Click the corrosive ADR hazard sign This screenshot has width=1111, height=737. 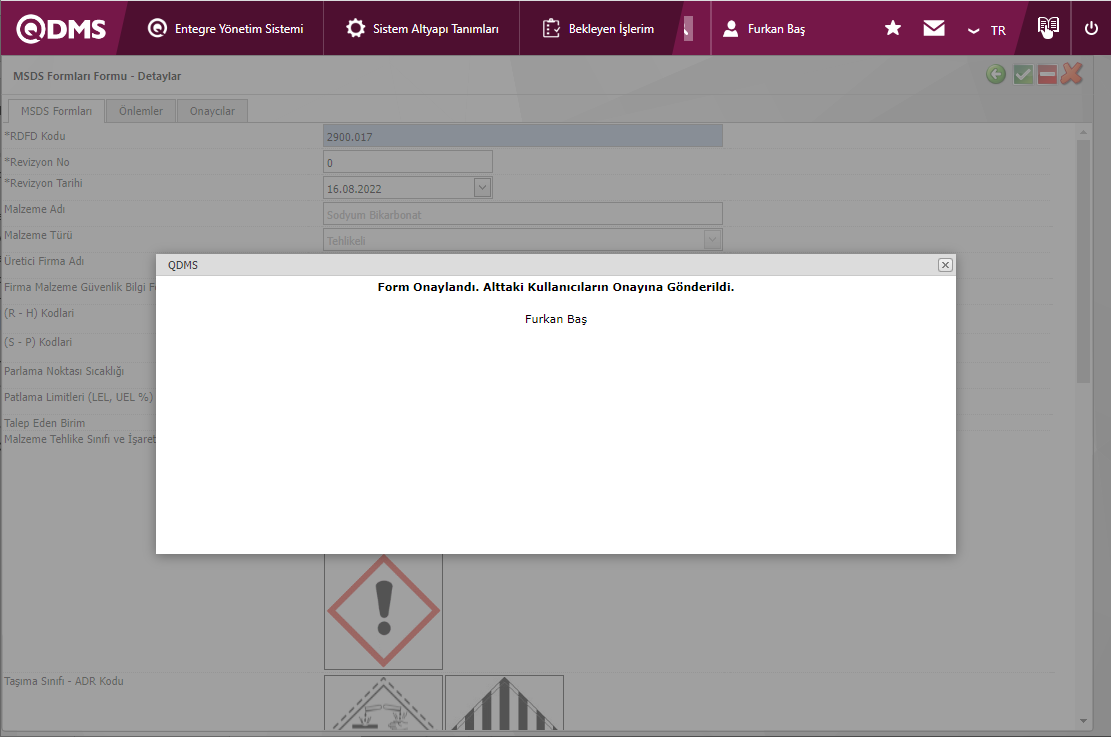tap(383, 703)
